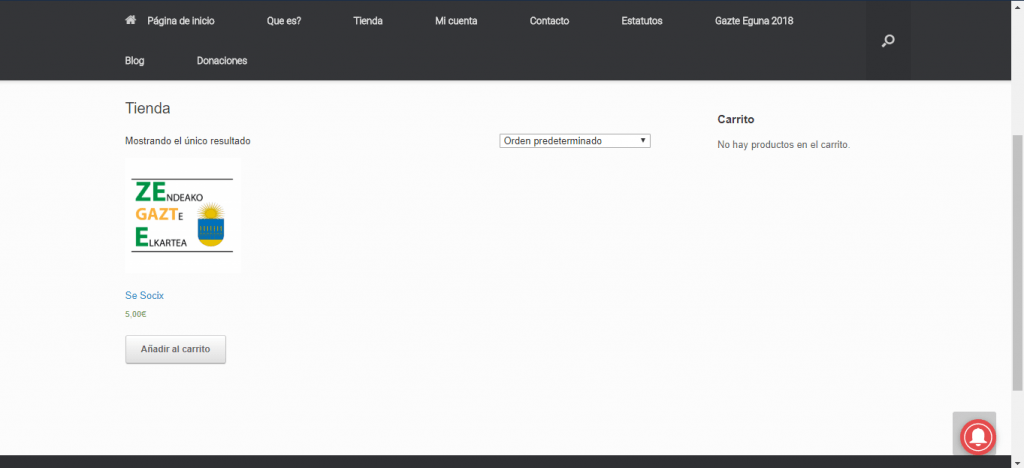This screenshot has width=1024, height=468.
Task: Open the Tienda menu item
Action: [x=368, y=21]
